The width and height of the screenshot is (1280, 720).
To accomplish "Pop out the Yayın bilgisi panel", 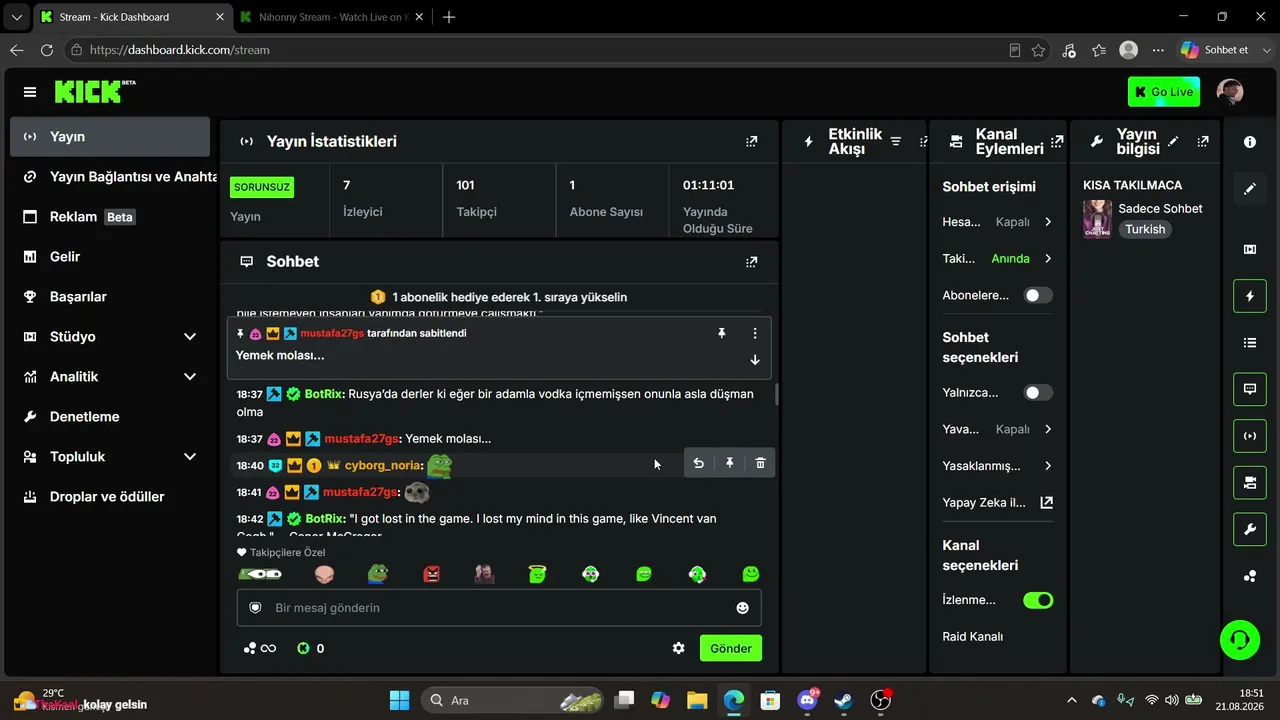I will click(x=1203, y=142).
